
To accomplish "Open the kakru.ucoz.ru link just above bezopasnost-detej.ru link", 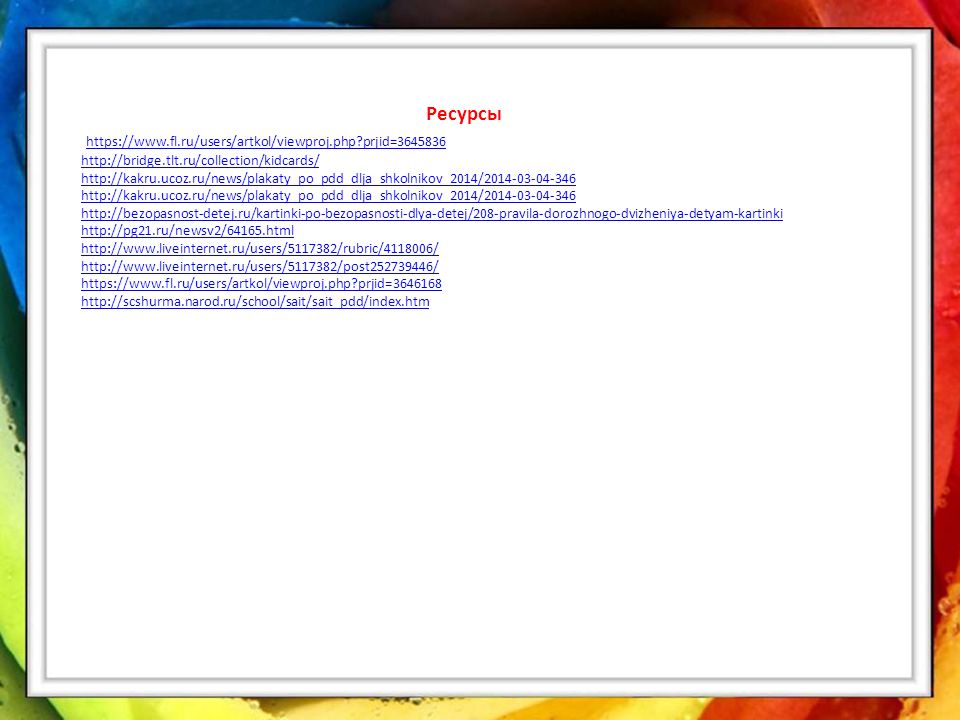I will 328,195.
